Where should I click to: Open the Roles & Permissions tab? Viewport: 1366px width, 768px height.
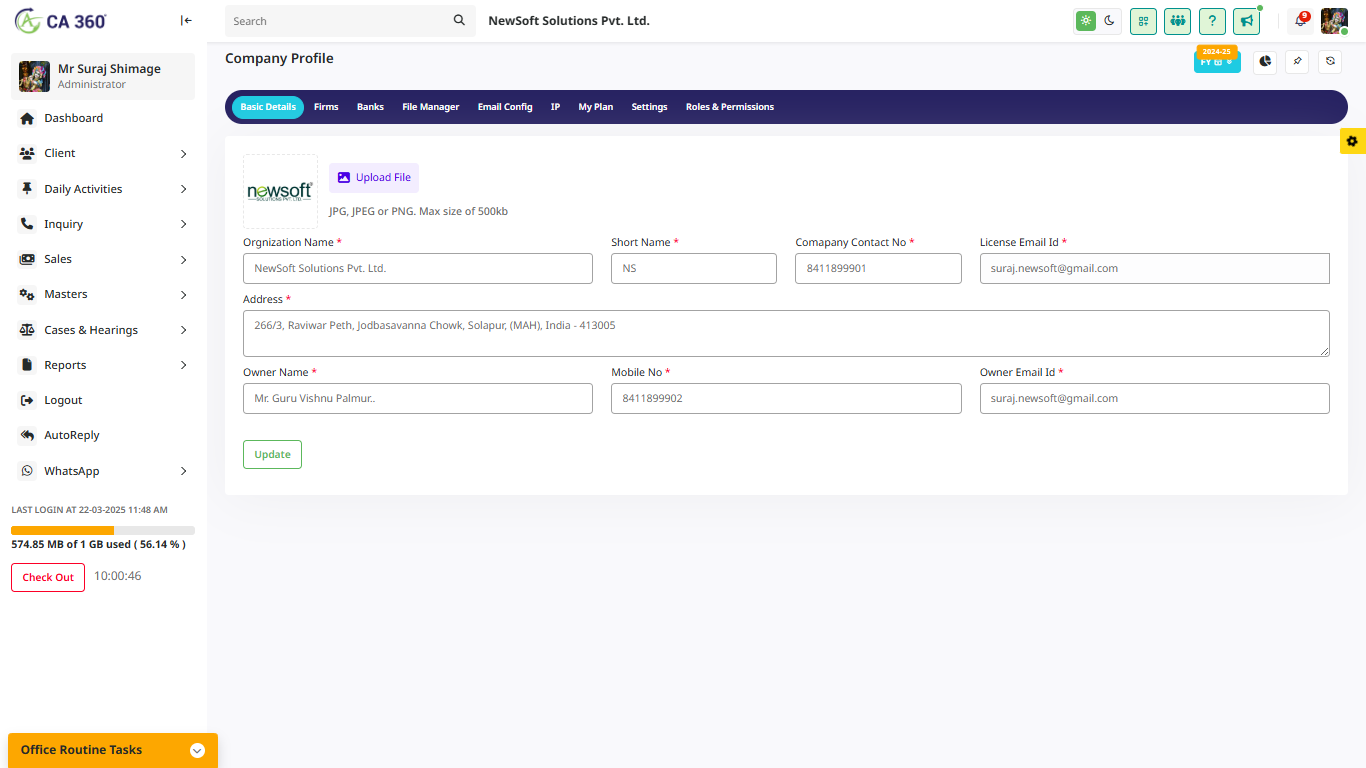click(x=730, y=107)
